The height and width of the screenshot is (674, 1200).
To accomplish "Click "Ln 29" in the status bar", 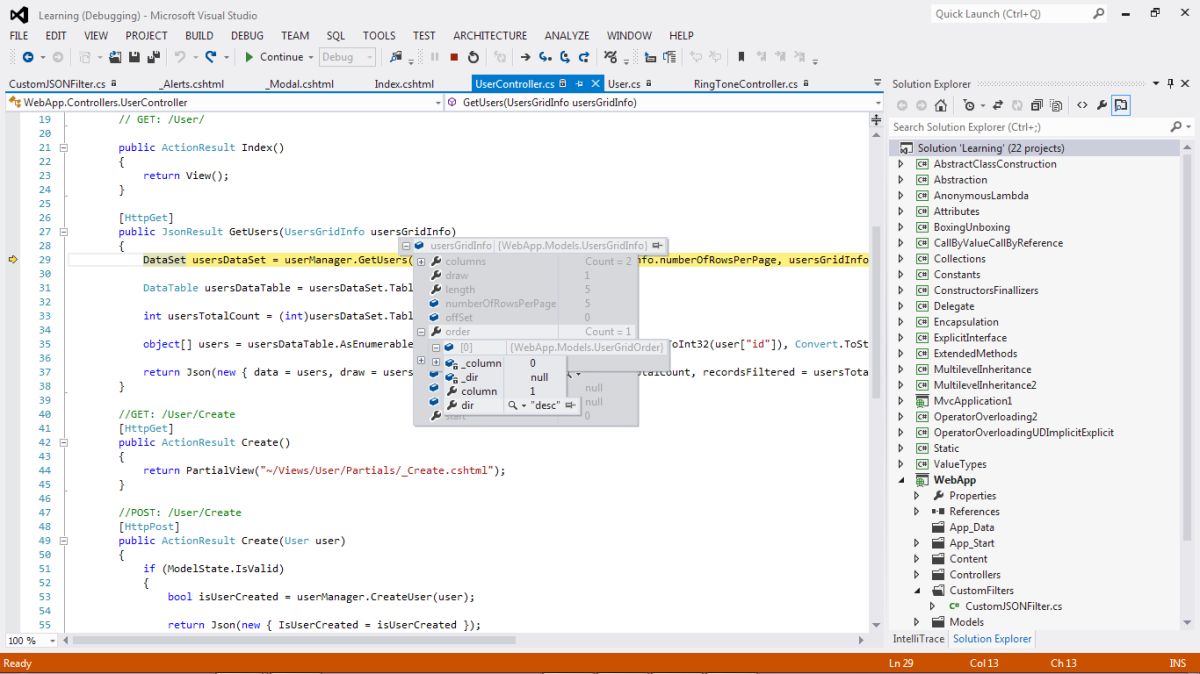I will point(900,663).
